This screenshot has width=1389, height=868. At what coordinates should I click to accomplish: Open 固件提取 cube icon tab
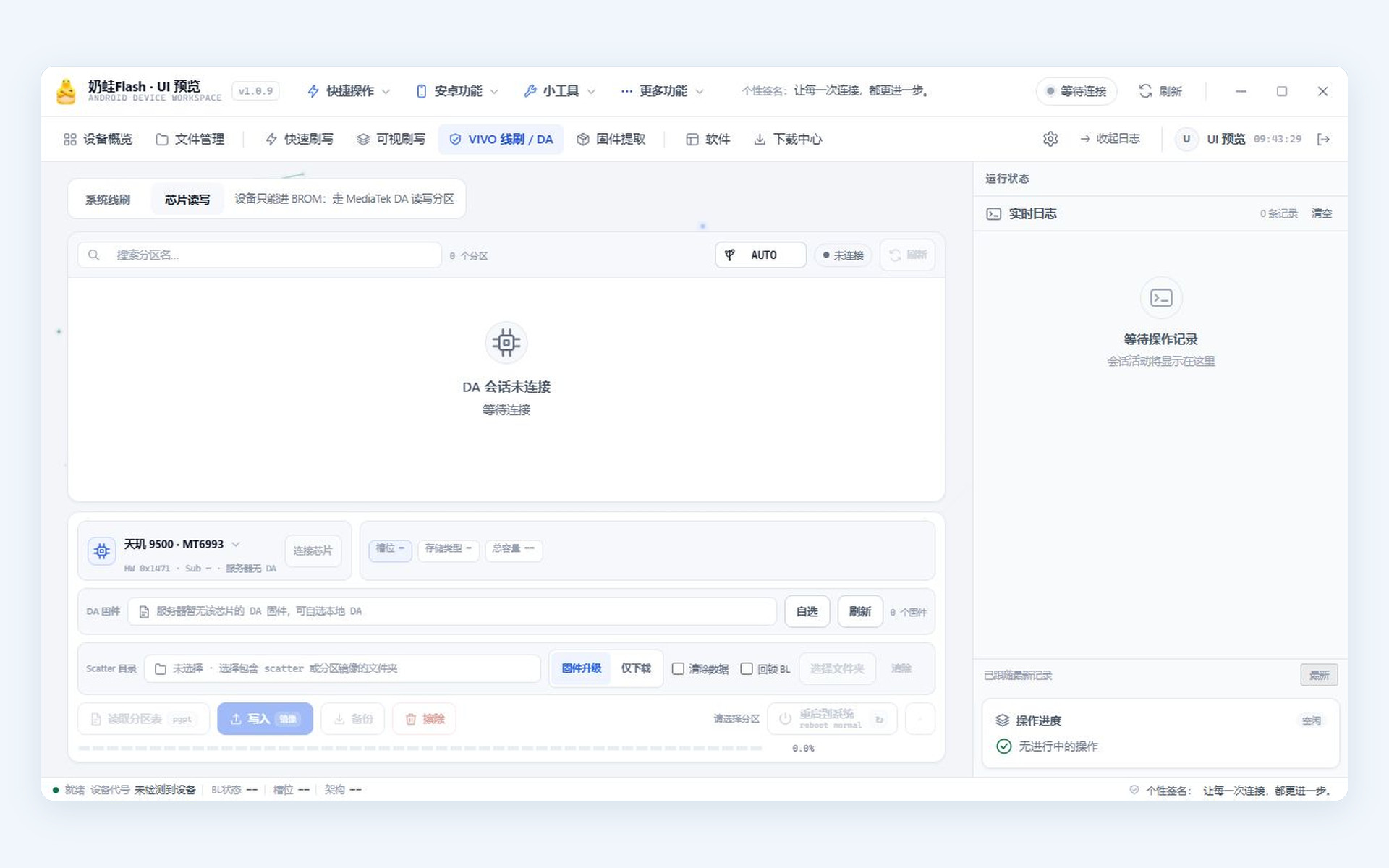[611, 139]
